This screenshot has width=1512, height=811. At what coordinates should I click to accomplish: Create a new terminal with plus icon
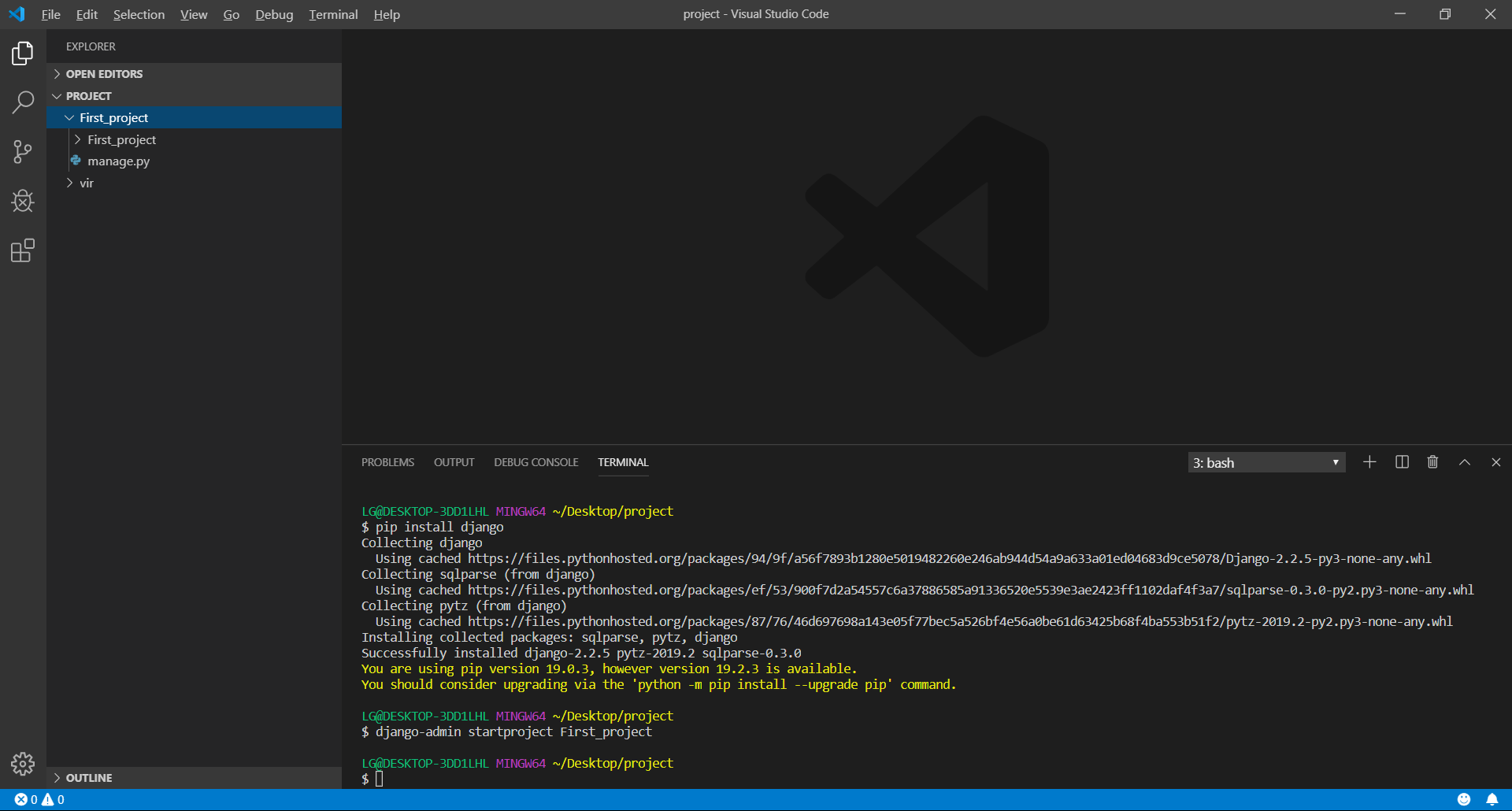pos(1369,462)
